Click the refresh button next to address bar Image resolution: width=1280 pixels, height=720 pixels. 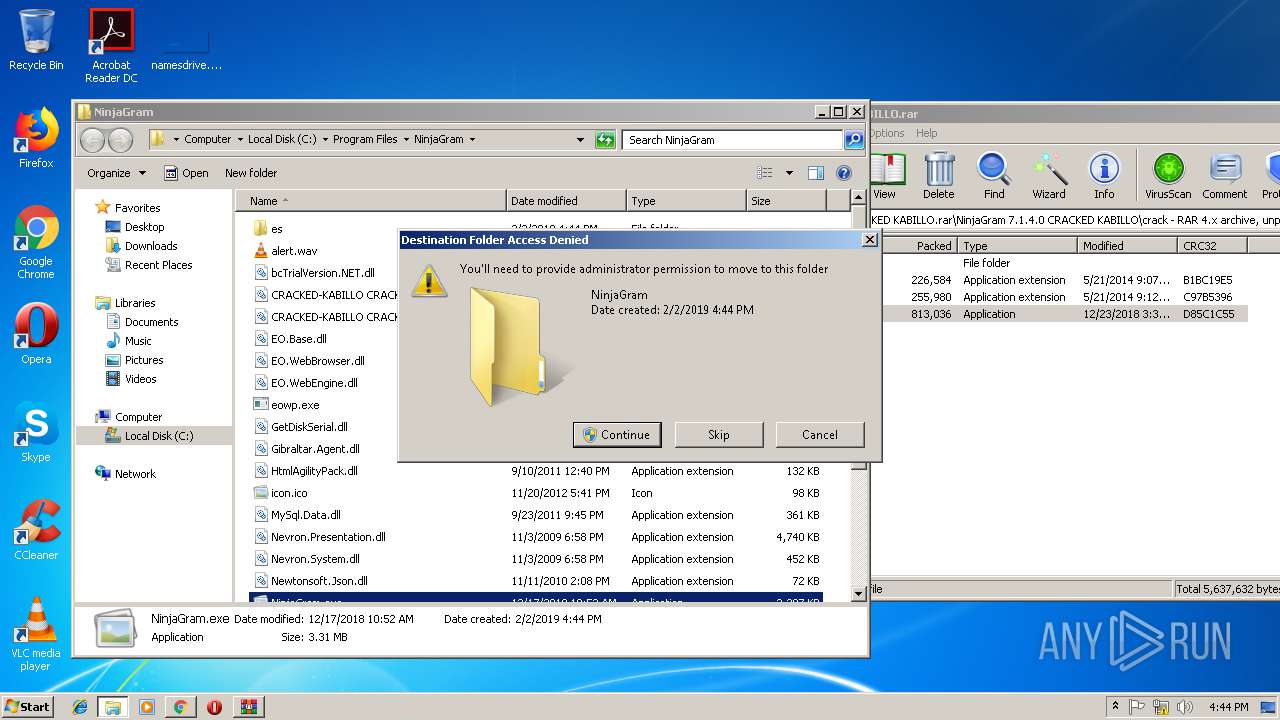[605, 140]
